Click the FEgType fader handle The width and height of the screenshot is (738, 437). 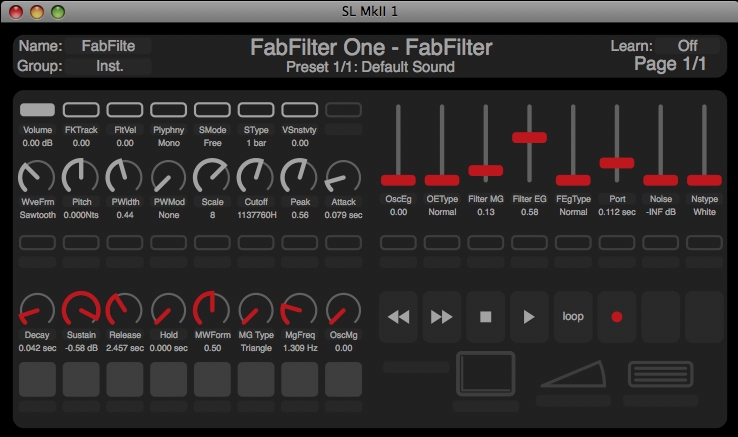point(573,180)
